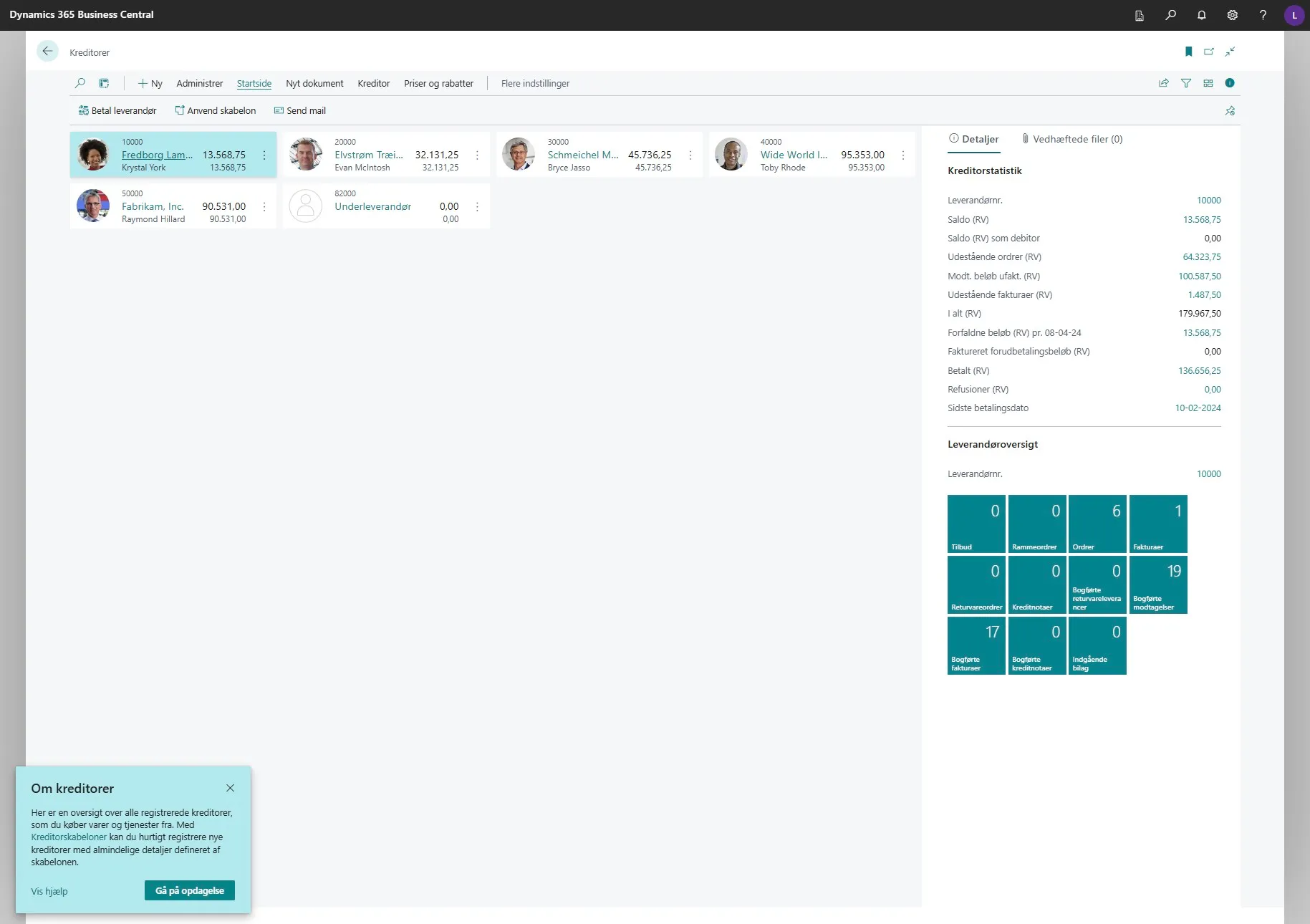This screenshot has height=924, width=1310.
Task: Close the Om kreditorer teaching tip
Action: pyautogui.click(x=230, y=788)
